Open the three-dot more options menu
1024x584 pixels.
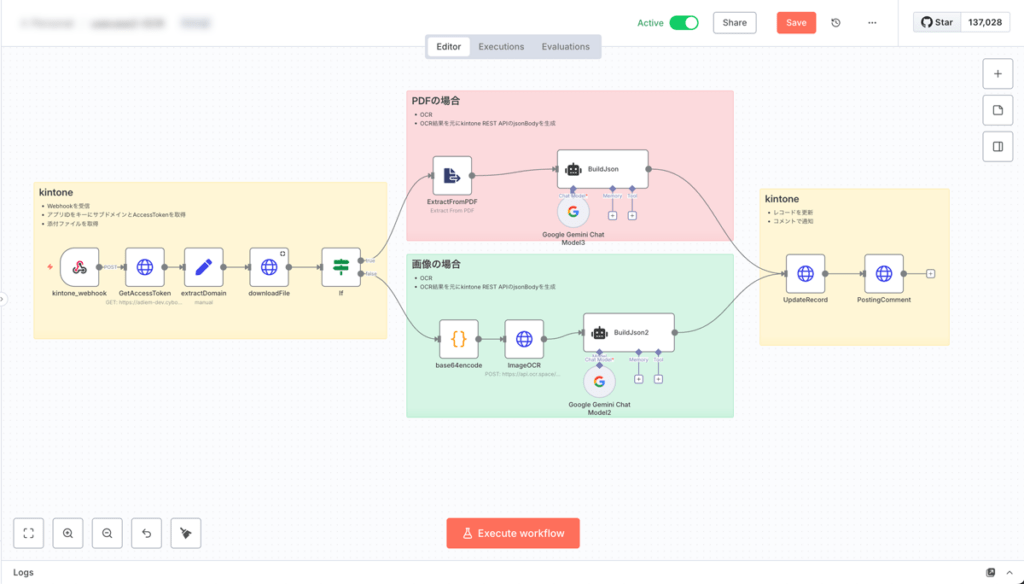pos(872,23)
